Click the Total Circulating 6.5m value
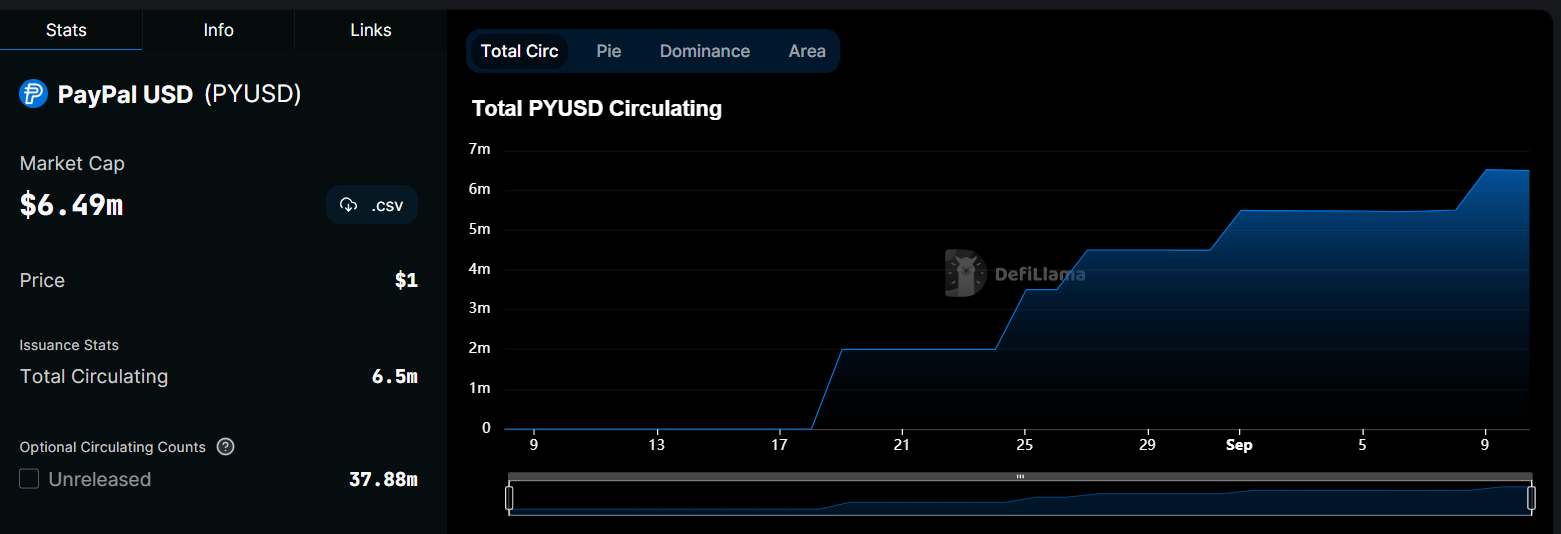This screenshot has width=1561, height=534. (x=394, y=377)
